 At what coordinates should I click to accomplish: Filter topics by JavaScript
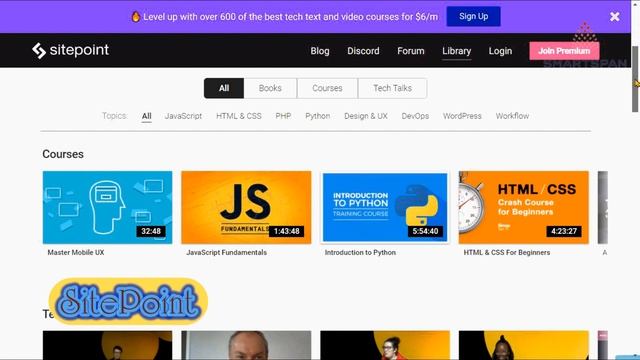point(183,116)
